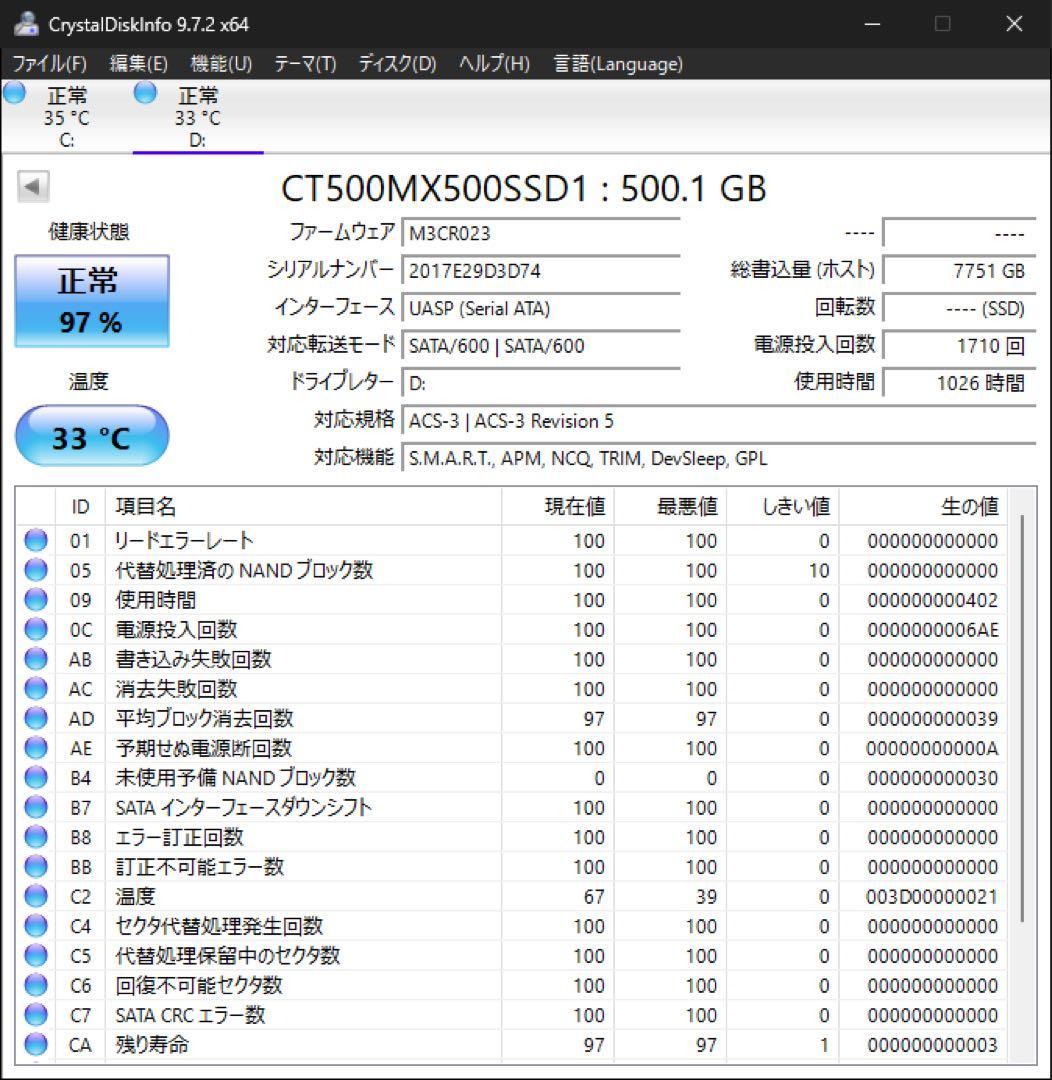Click the 回転数 value ---- (SSD)
The width and height of the screenshot is (1052, 1080).
959,308
